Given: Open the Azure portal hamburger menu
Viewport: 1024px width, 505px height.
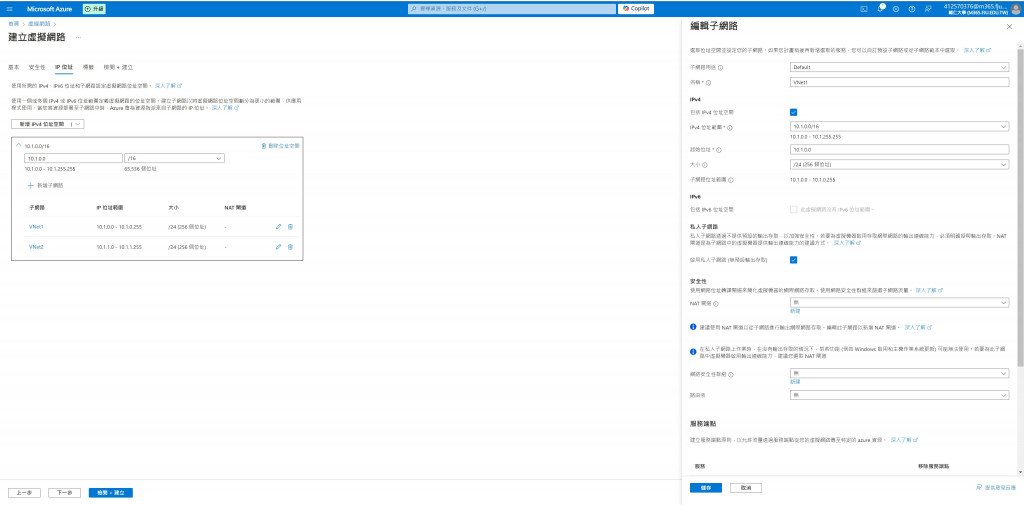Looking at the screenshot, I should (x=9, y=9).
